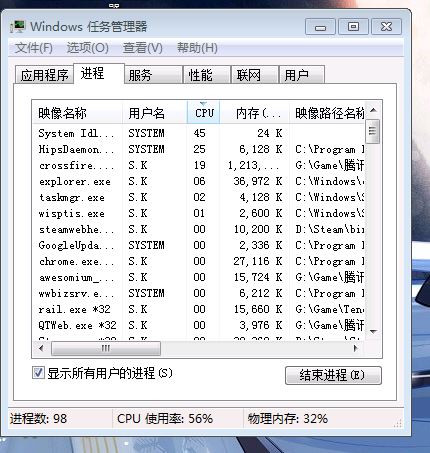430x453 pixels.
Task: Click memory value 10,200 K
Action: [258, 229]
